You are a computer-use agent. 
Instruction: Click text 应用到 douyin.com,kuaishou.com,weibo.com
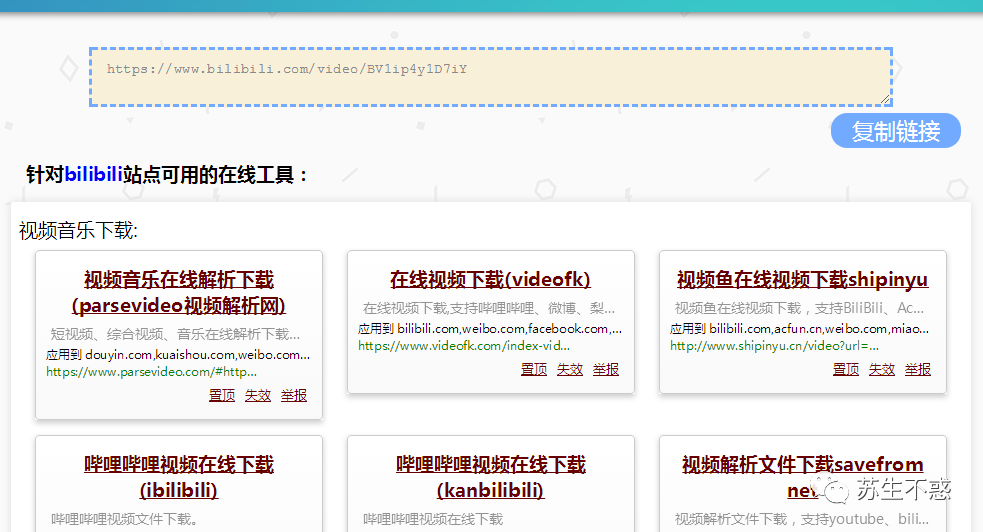[x=178, y=355]
